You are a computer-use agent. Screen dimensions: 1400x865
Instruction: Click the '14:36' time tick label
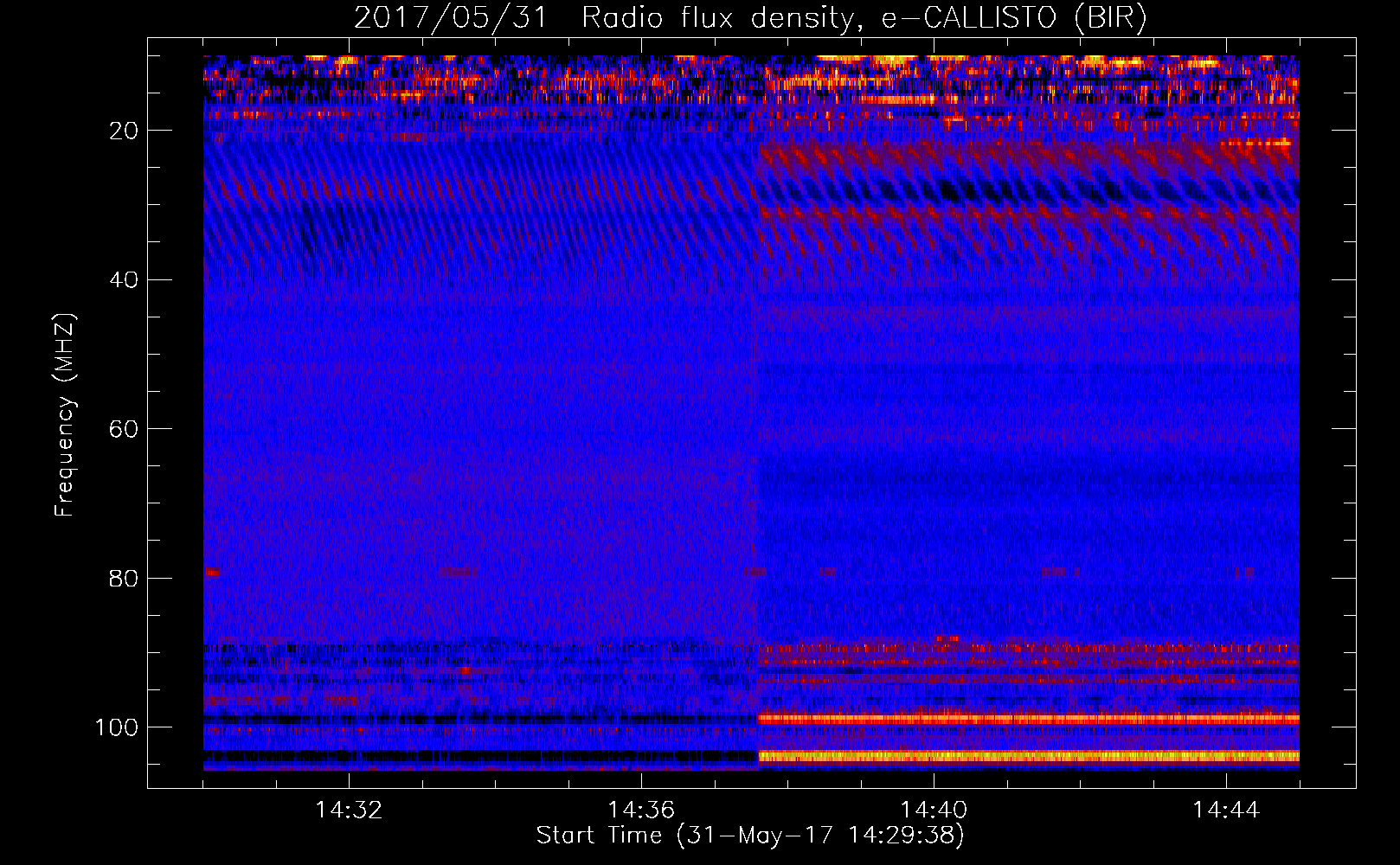pos(641,811)
